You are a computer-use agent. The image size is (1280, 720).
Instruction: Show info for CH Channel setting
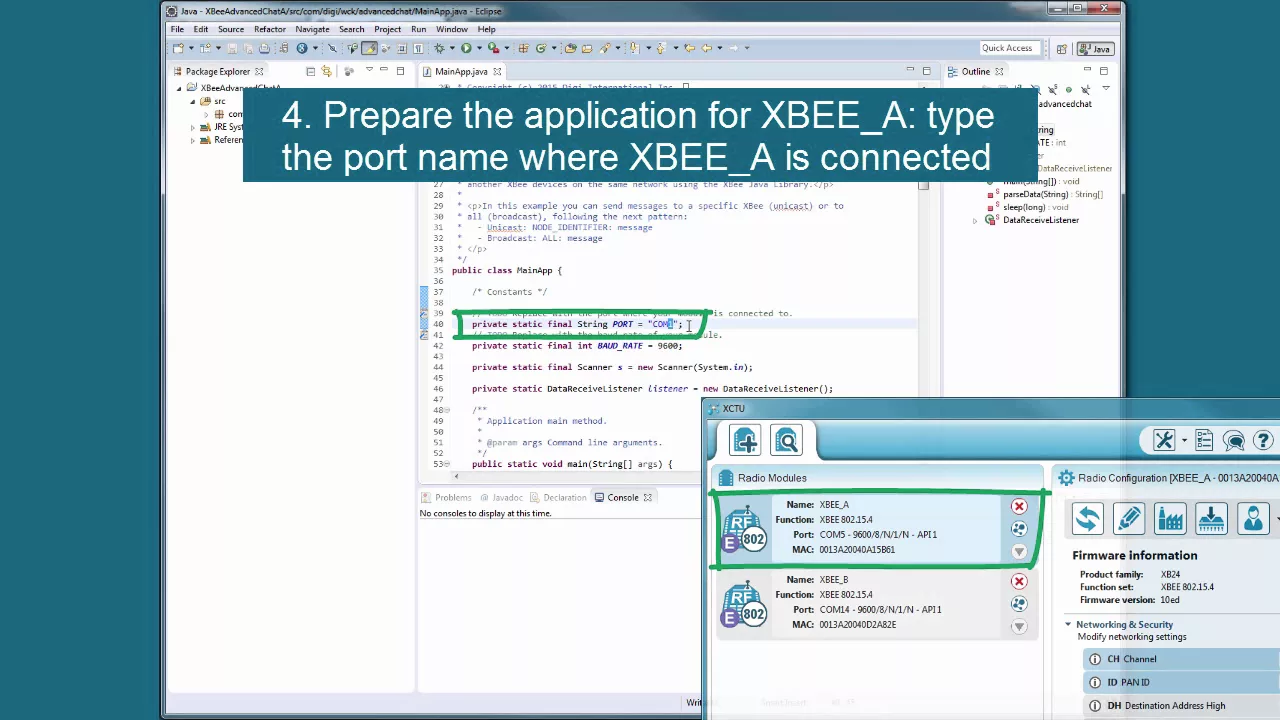1095,659
